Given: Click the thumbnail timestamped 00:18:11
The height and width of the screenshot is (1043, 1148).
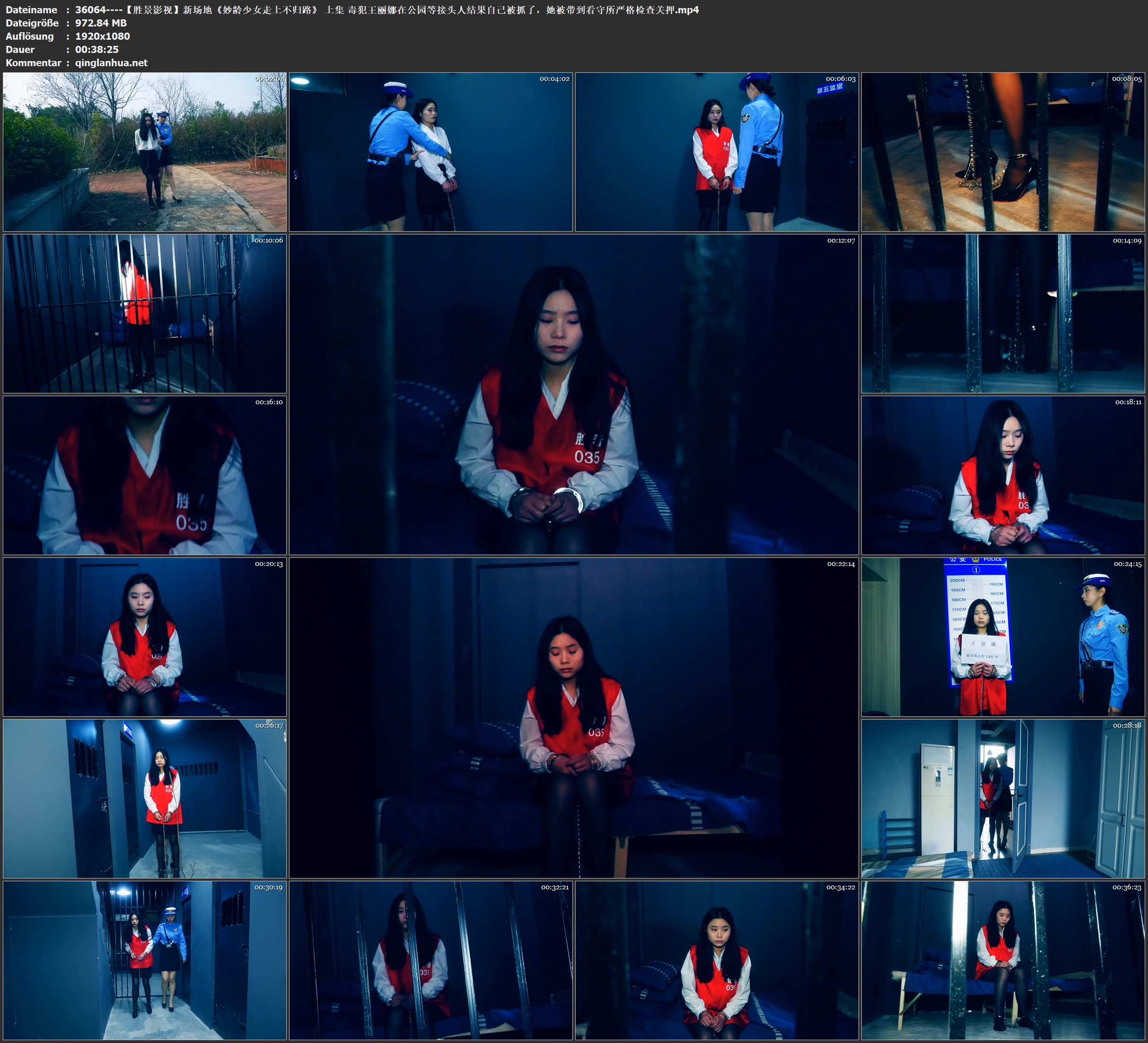Looking at the screenshot, I should (1003, 475).
